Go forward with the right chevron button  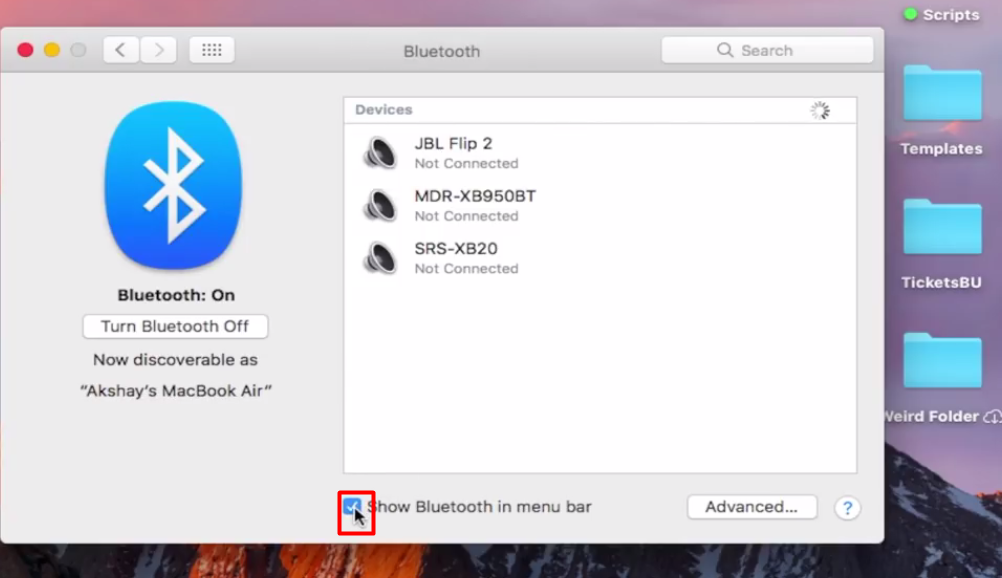(x=158, y=50)
